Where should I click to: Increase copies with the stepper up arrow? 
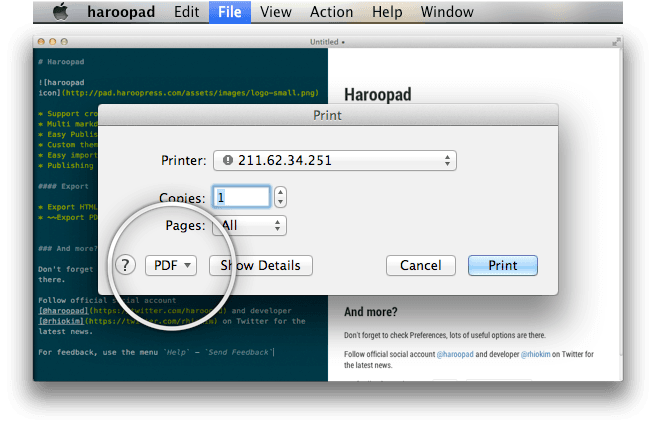[x=279, y=191]
